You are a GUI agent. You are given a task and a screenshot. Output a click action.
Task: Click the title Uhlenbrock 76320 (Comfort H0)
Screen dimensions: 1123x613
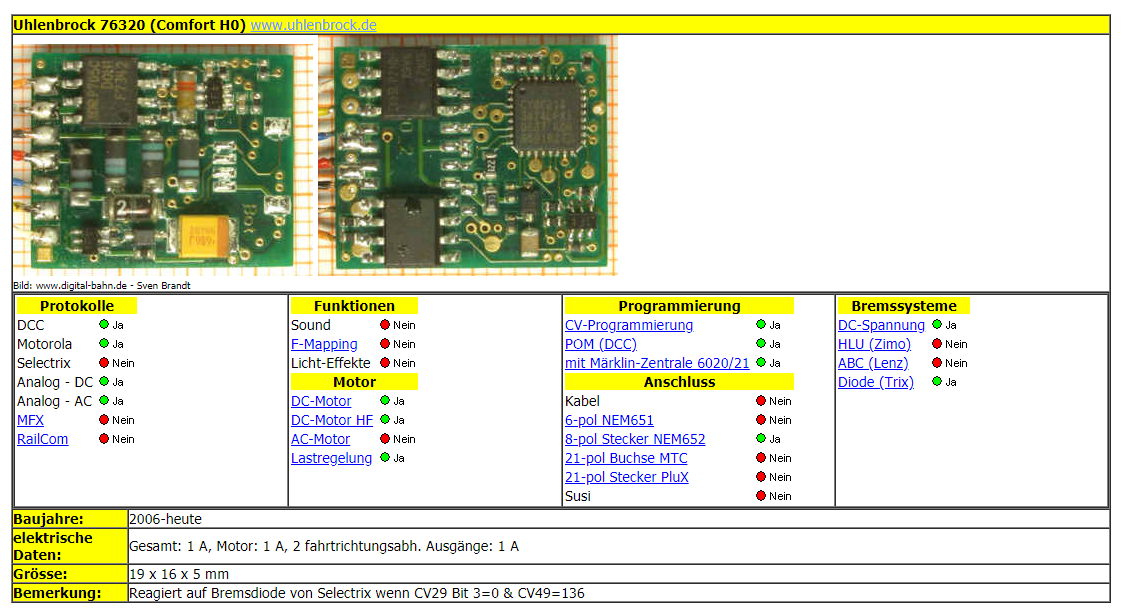(130, 25)
